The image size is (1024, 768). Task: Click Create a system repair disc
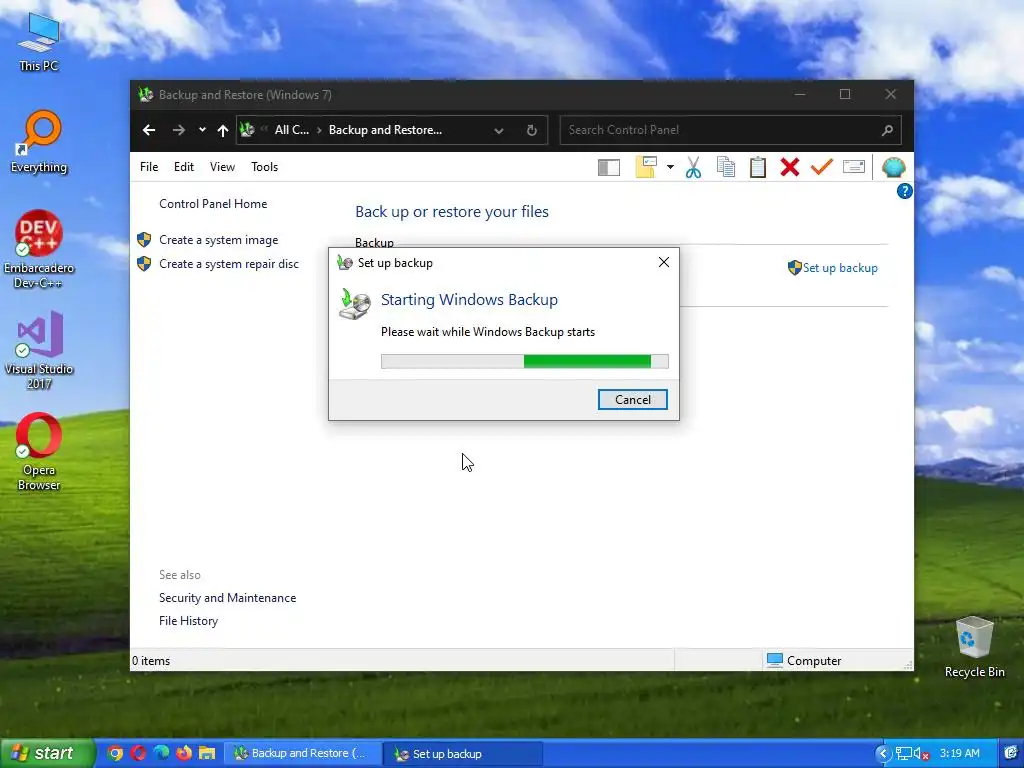pyautogui.click(x=229, y=264)
